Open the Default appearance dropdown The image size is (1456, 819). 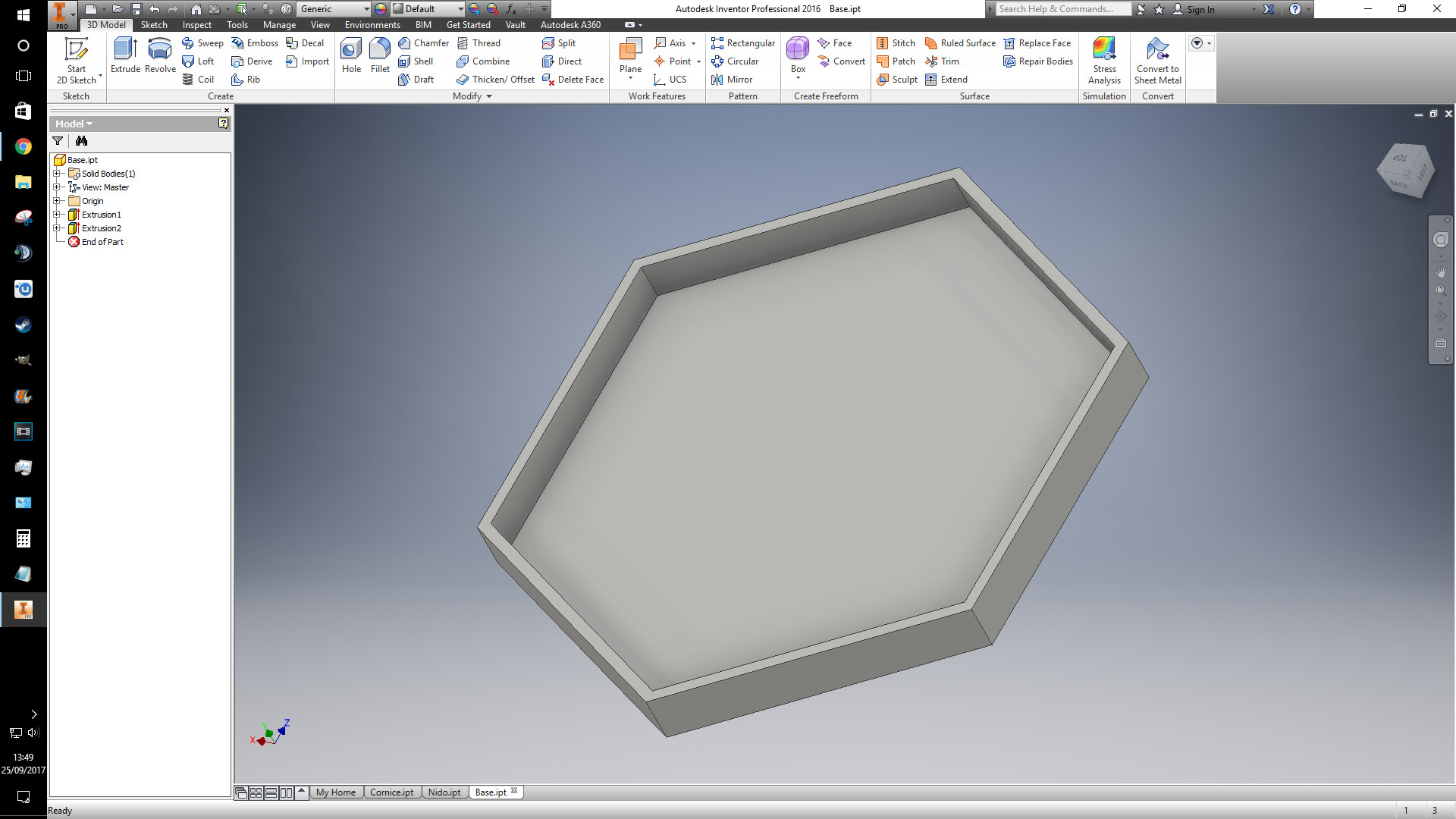tap(460, 9)
